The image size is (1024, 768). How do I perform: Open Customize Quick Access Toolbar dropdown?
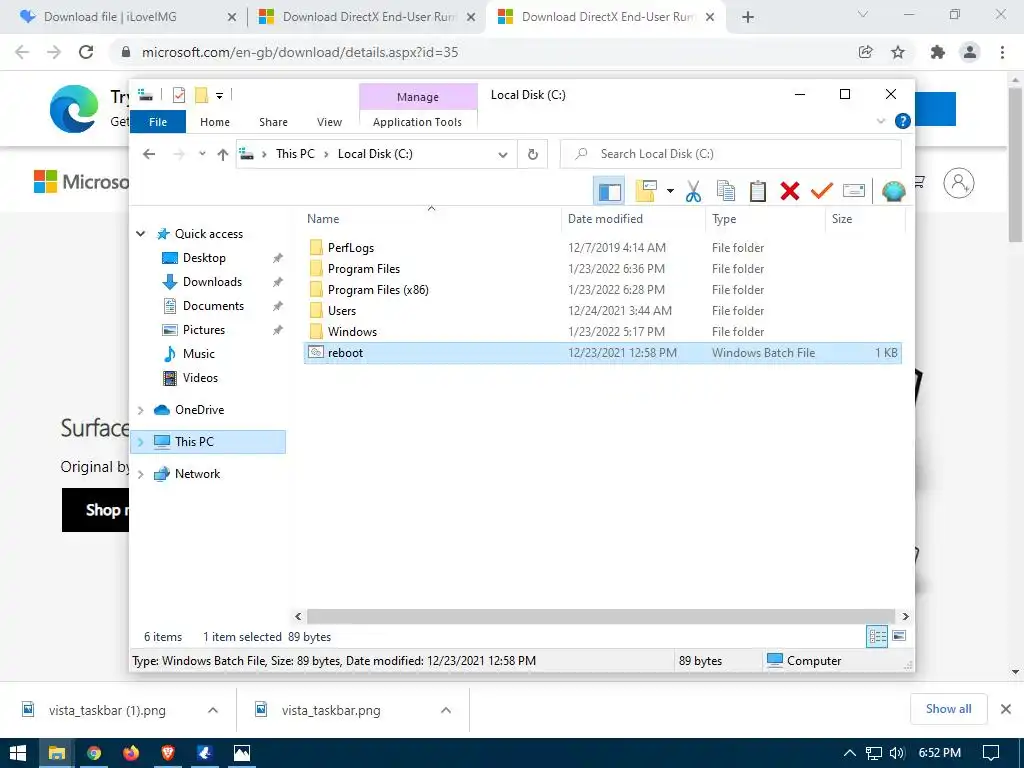(x=219, y=96)
